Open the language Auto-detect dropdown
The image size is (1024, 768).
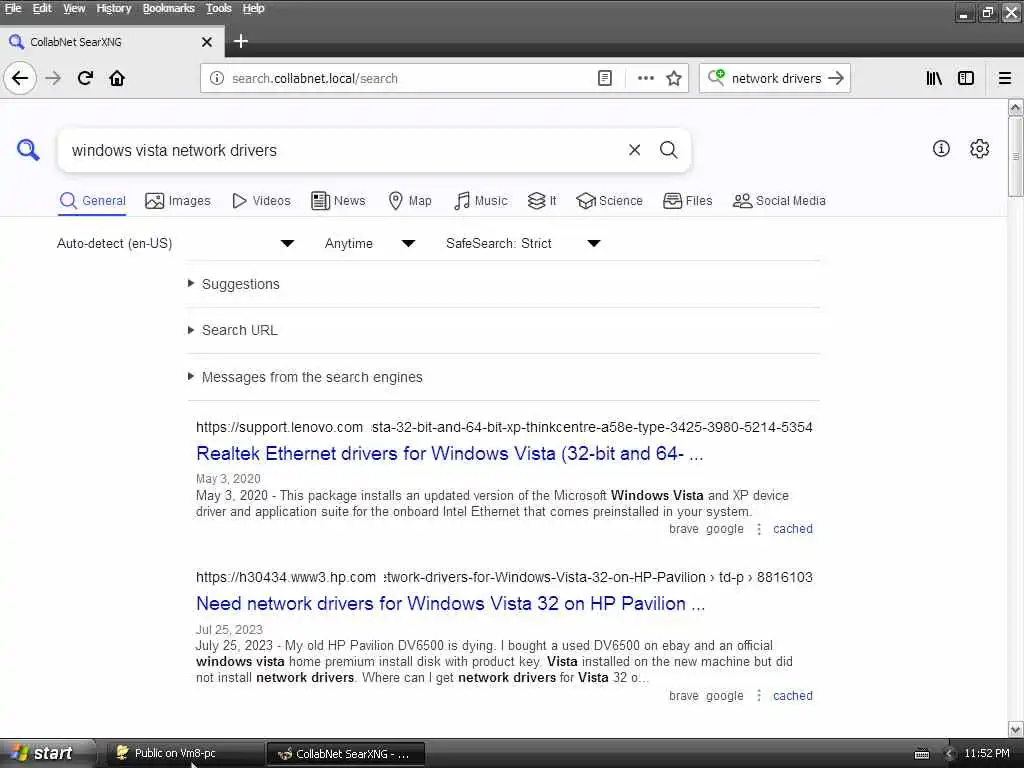coord(176,244)
